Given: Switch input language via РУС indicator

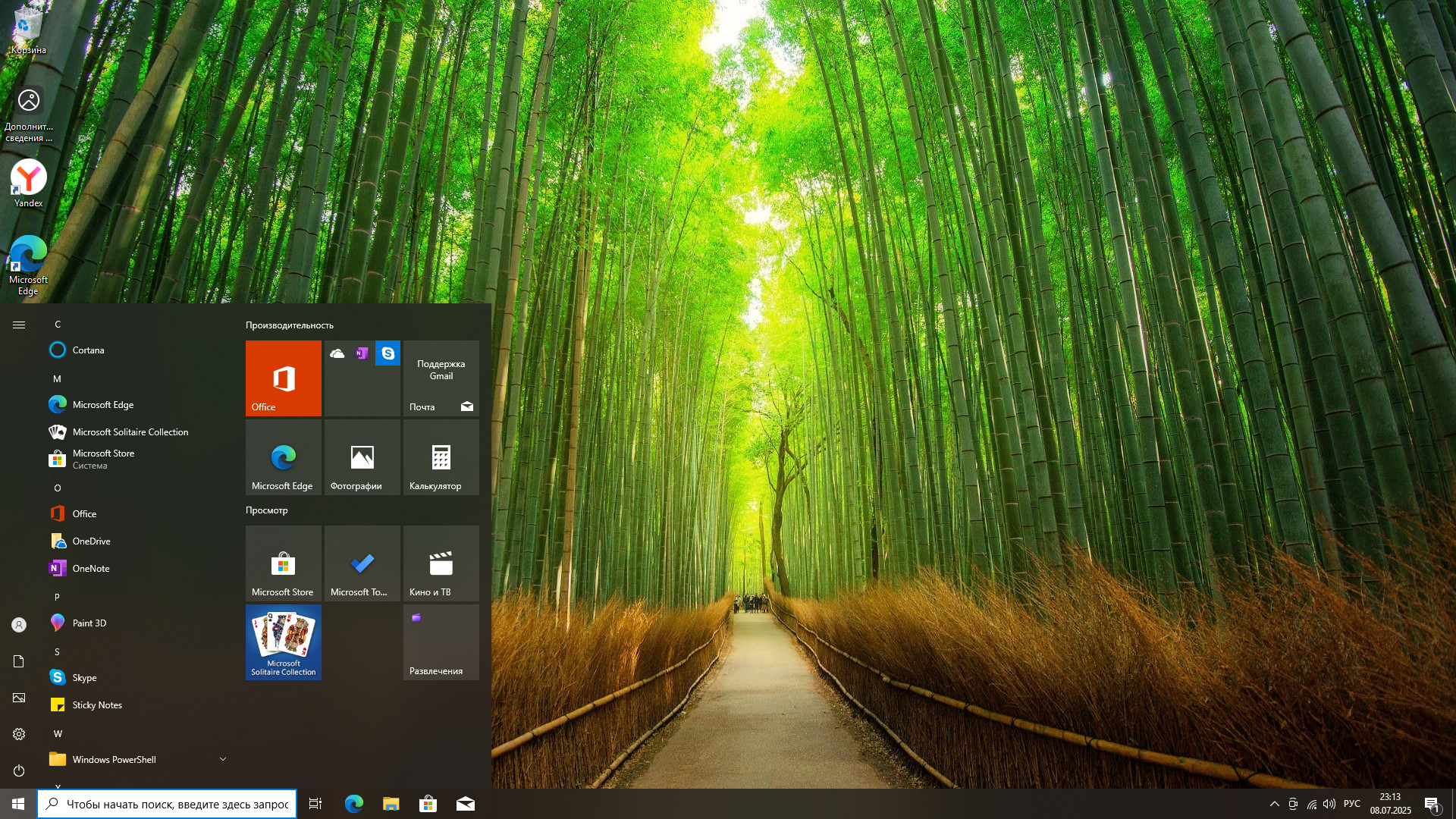Looking at the screenshot, I should point(1351,804).
